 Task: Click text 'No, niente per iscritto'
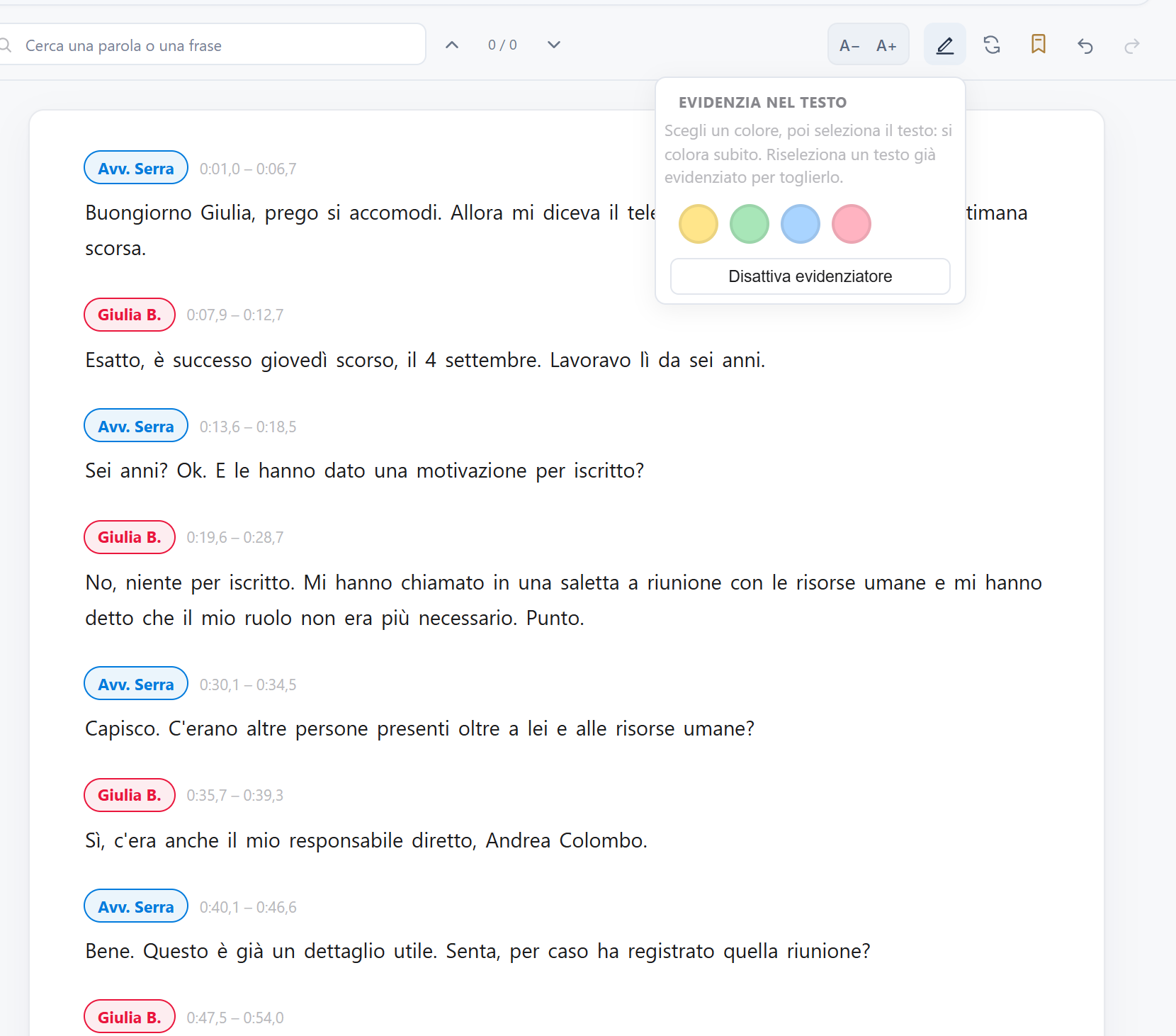pos(189,582)
